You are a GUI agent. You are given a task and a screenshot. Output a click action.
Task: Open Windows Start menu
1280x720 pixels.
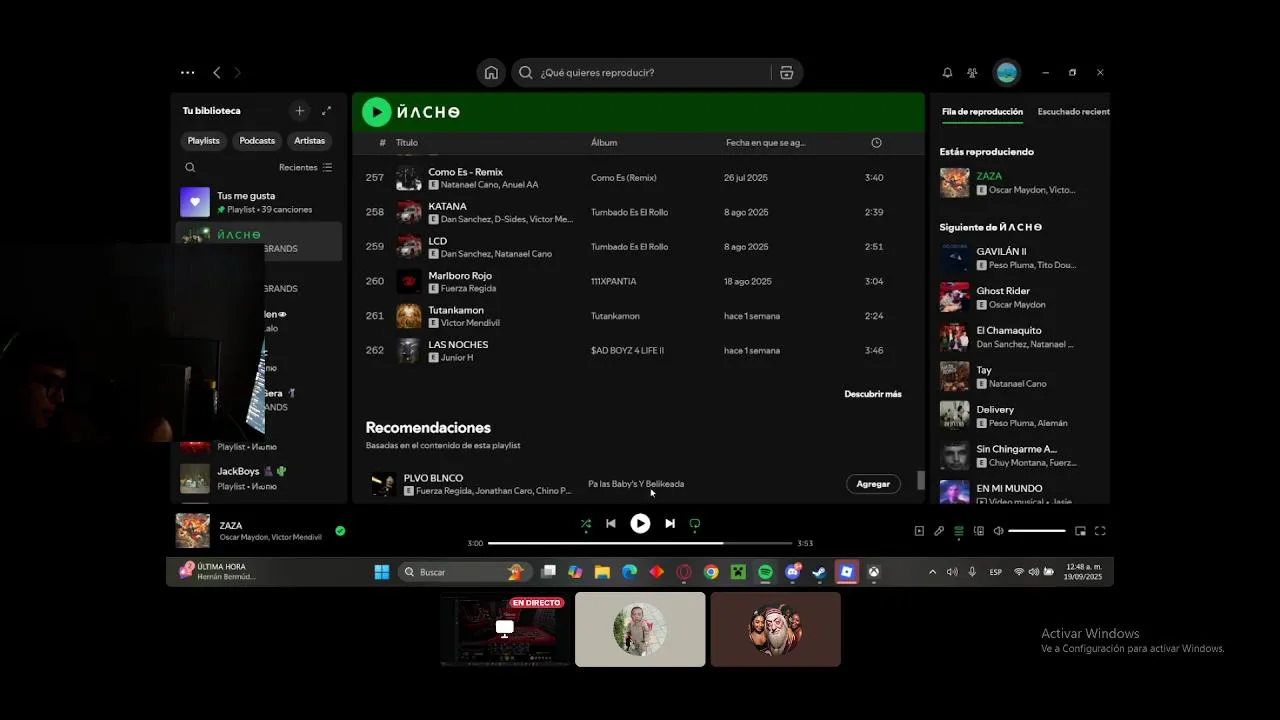click(382, 572)
